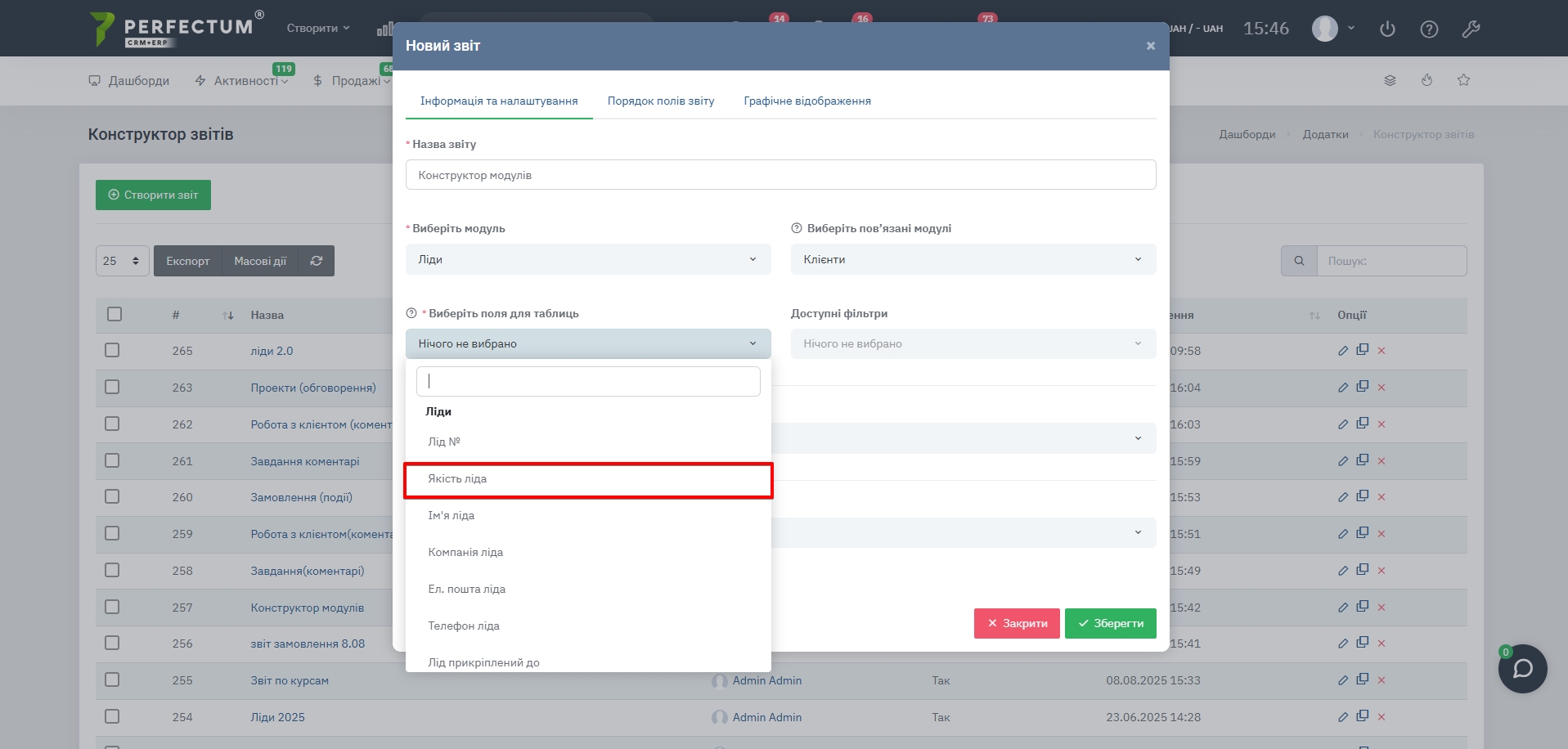Switch to Графічне відображення tab
The image size is (1568, 749).
pyautogui.click(x=807, y=101)
